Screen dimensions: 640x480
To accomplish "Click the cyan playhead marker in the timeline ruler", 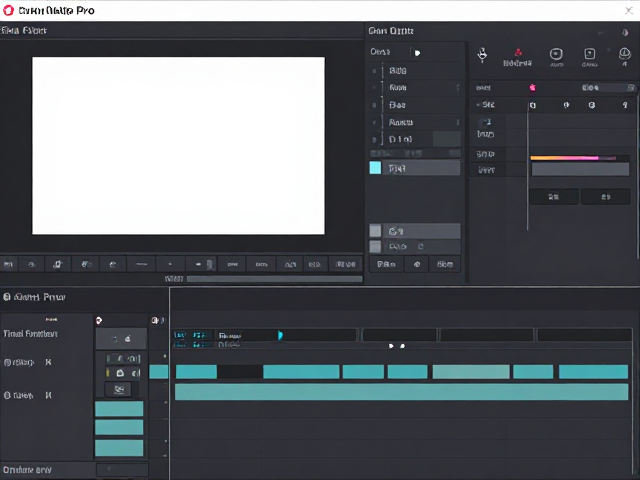I will [x=280, y=336].
